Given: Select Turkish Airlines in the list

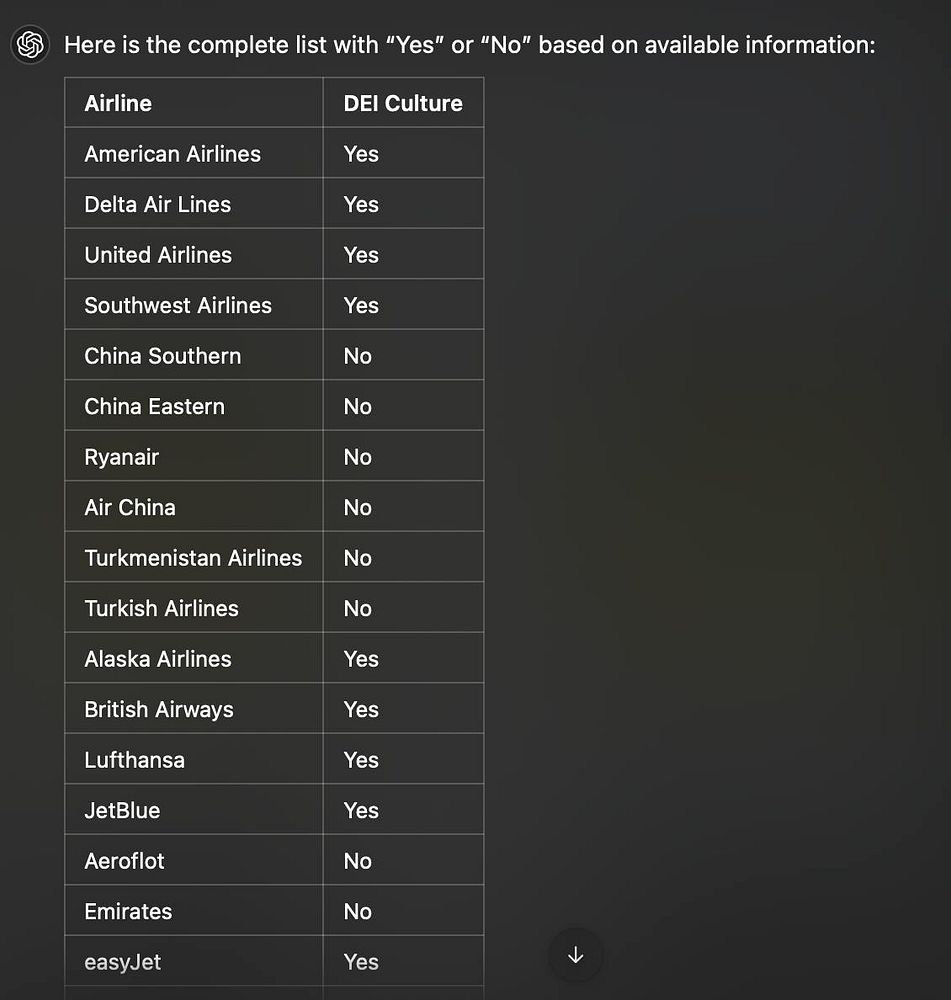Looking at the screenshot, I should [x=161, y=608].
